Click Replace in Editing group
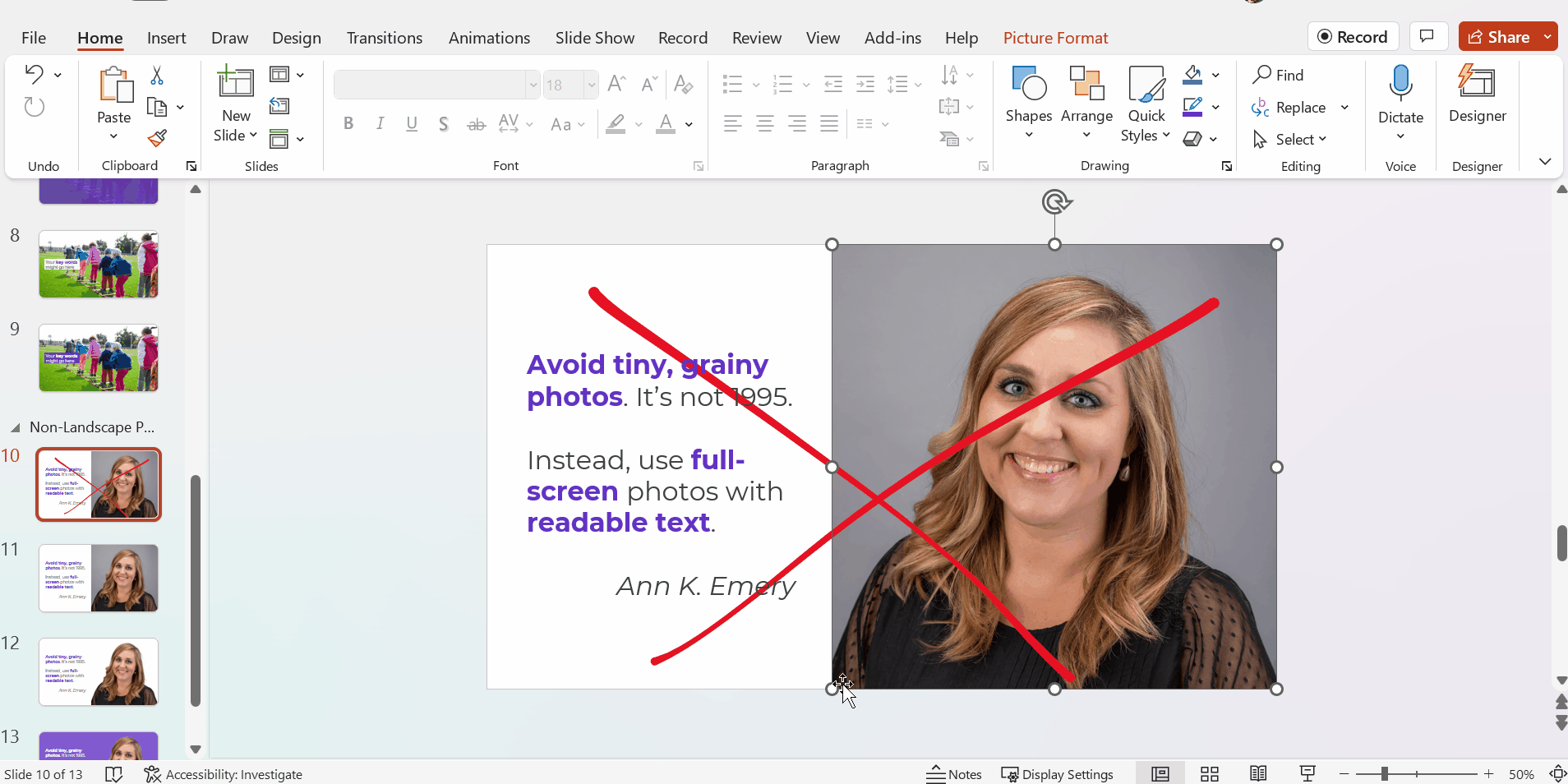This screenshot has height=784, width=1568. [1288, 108]
